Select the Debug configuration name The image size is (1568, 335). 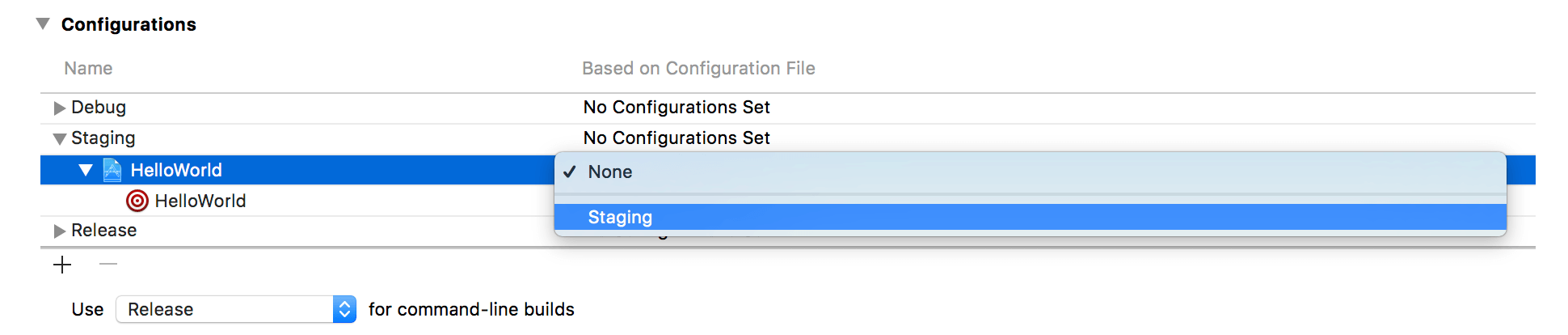point(99,107)
